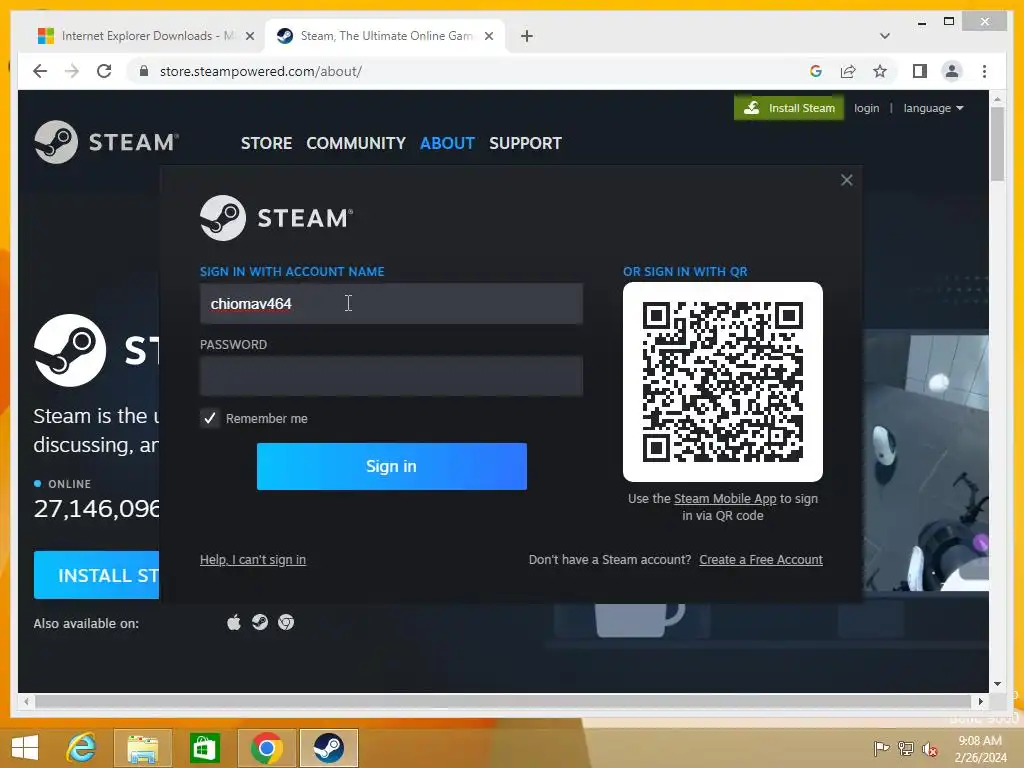Click the Apple platform icon
This screenshot has width=1024, height=768.
[234, 622]
